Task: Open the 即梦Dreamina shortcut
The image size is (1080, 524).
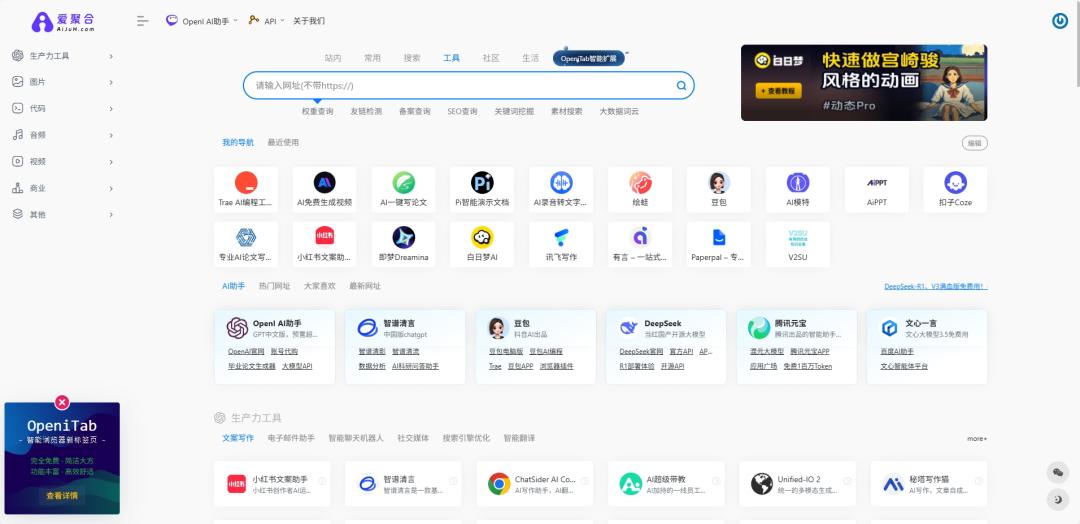Action: click(404, 244)
